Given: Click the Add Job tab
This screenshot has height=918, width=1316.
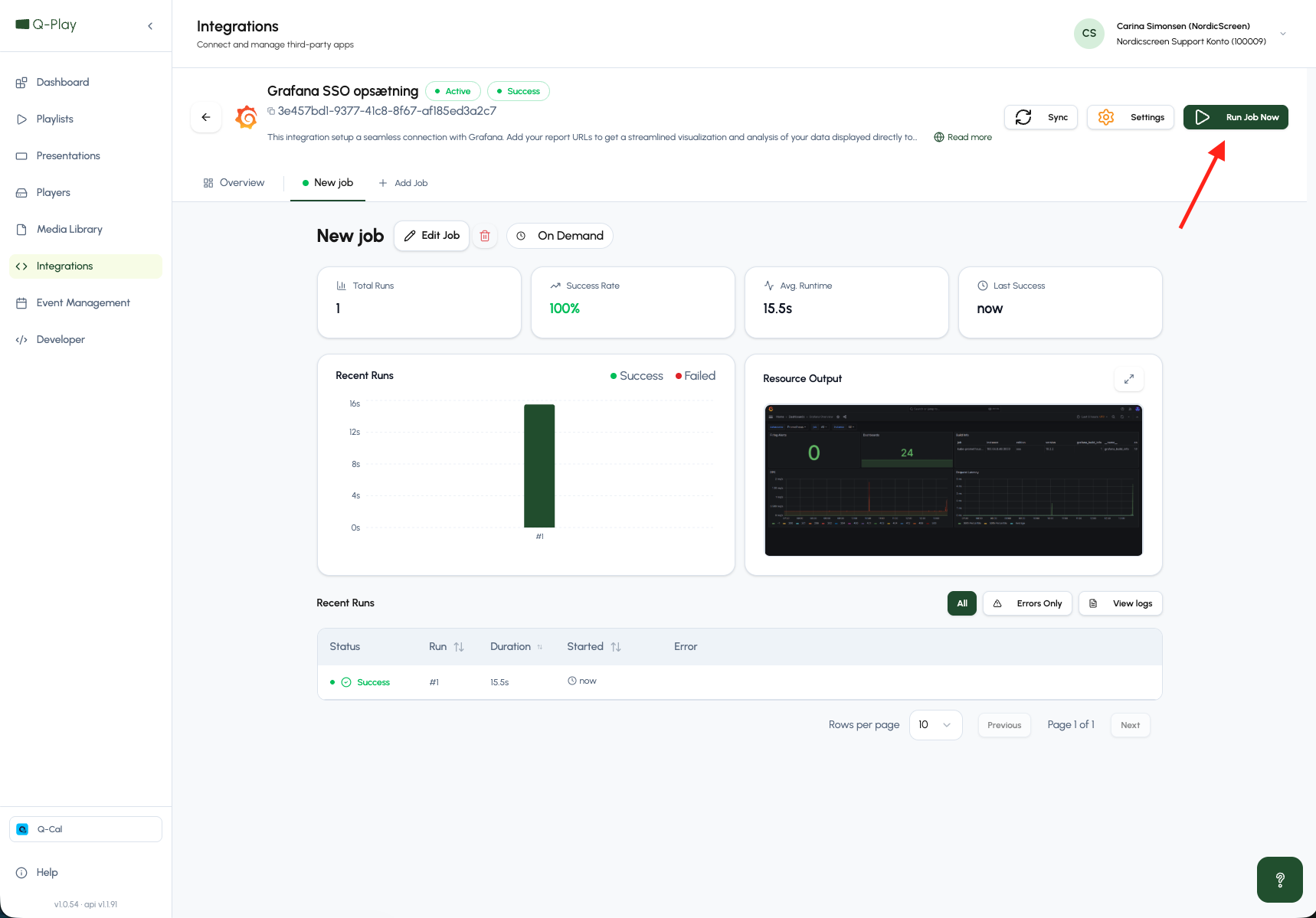Looking at the screenshot, I should tap(404, 183).
